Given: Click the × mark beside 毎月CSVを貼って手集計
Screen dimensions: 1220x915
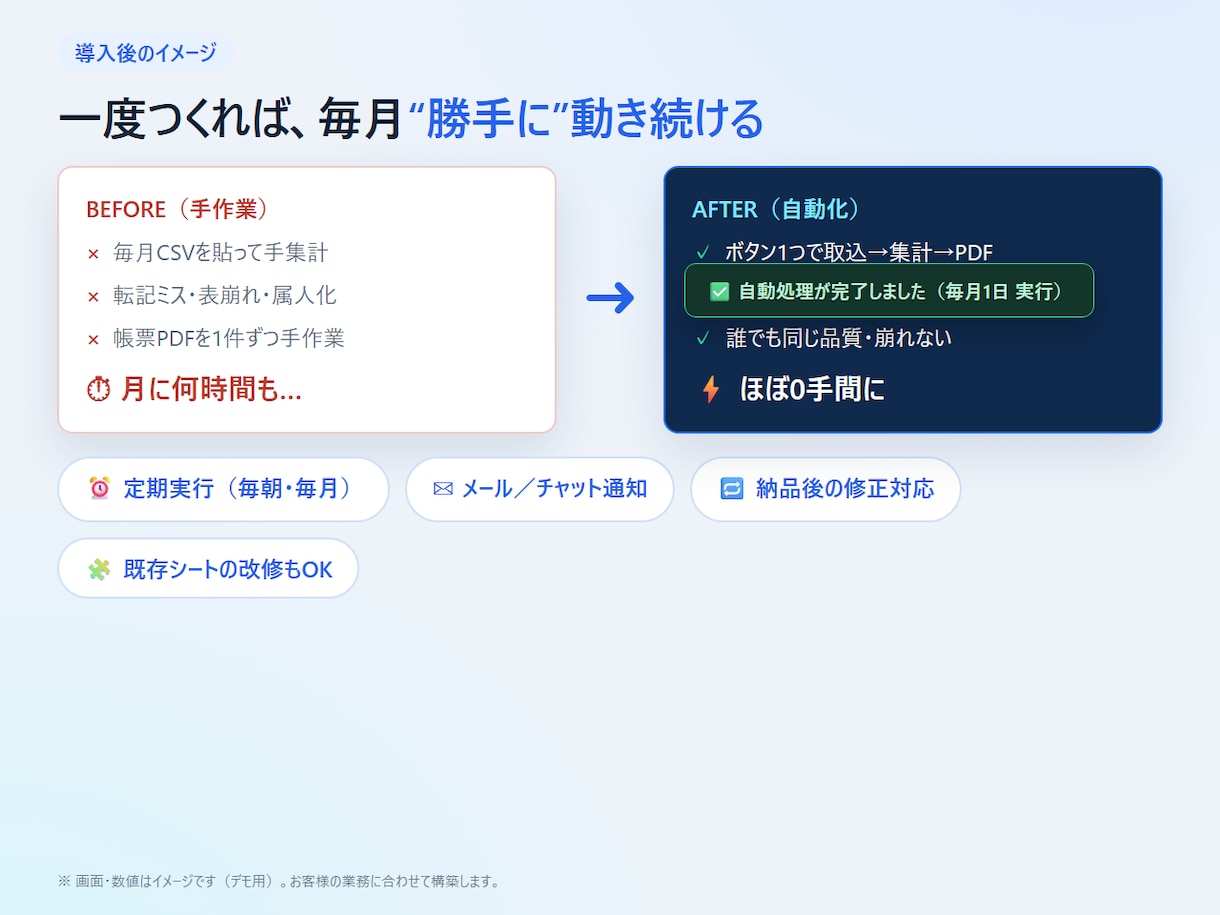Looking at the screenshot, I should pyautogui.click(x=93, y=254).
